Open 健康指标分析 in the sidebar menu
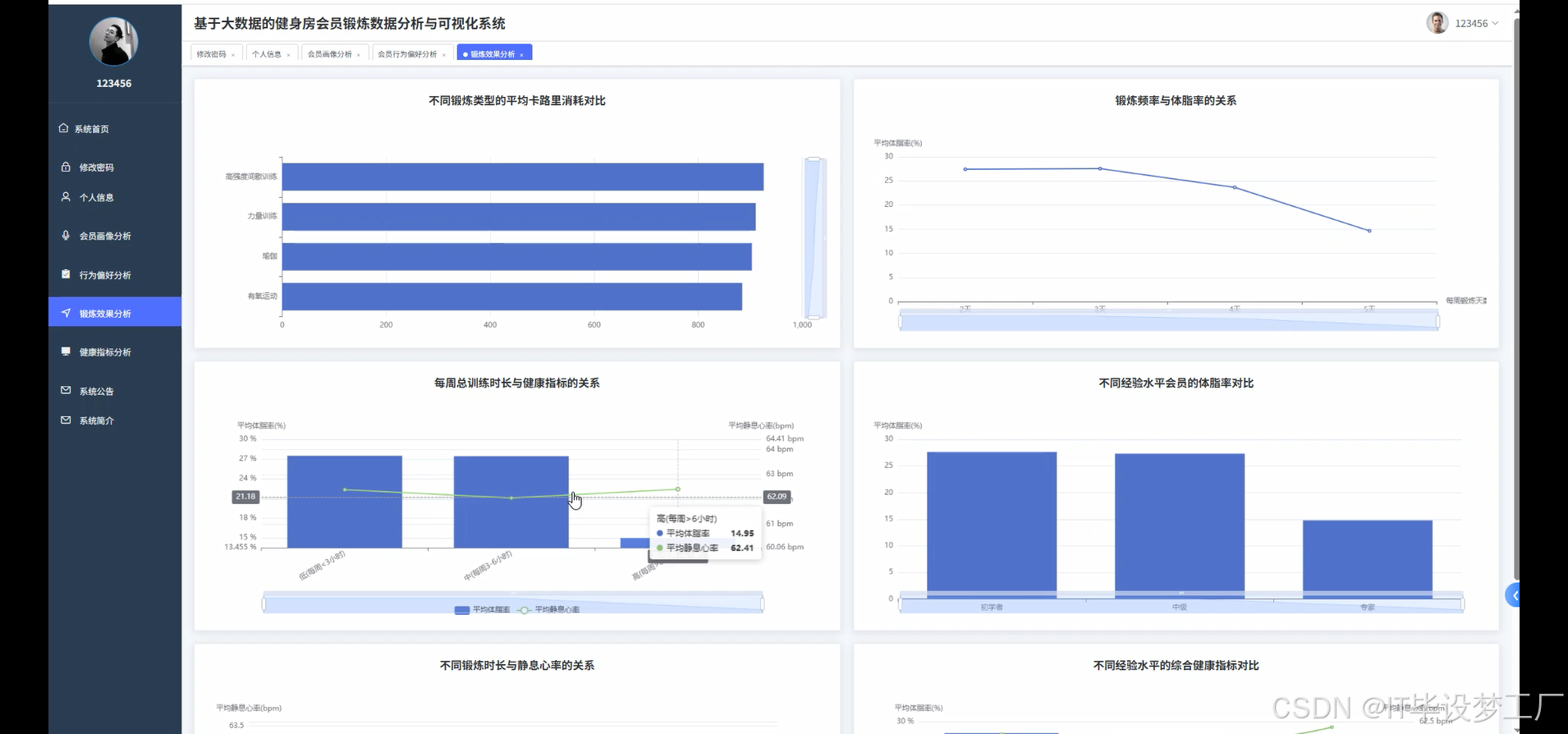The width and height of the screenshot is (1568, 734). point(115,352)
